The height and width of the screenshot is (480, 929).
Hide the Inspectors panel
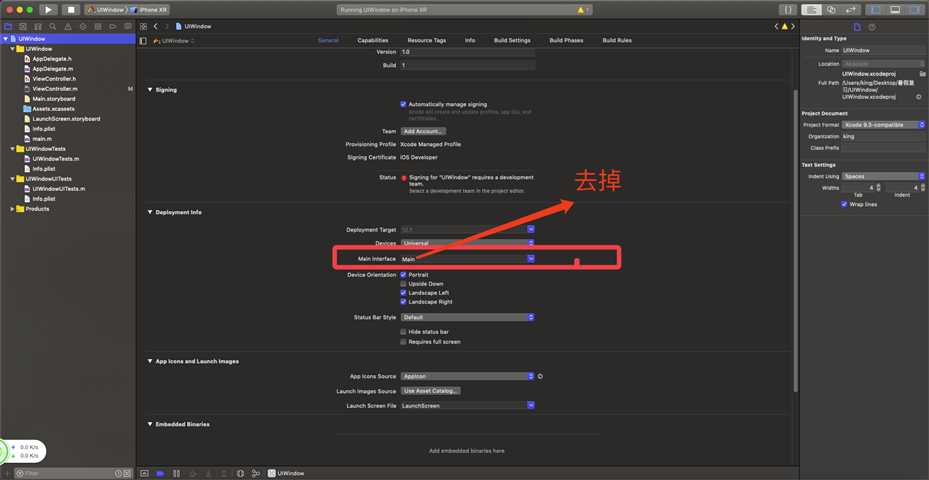915,9
